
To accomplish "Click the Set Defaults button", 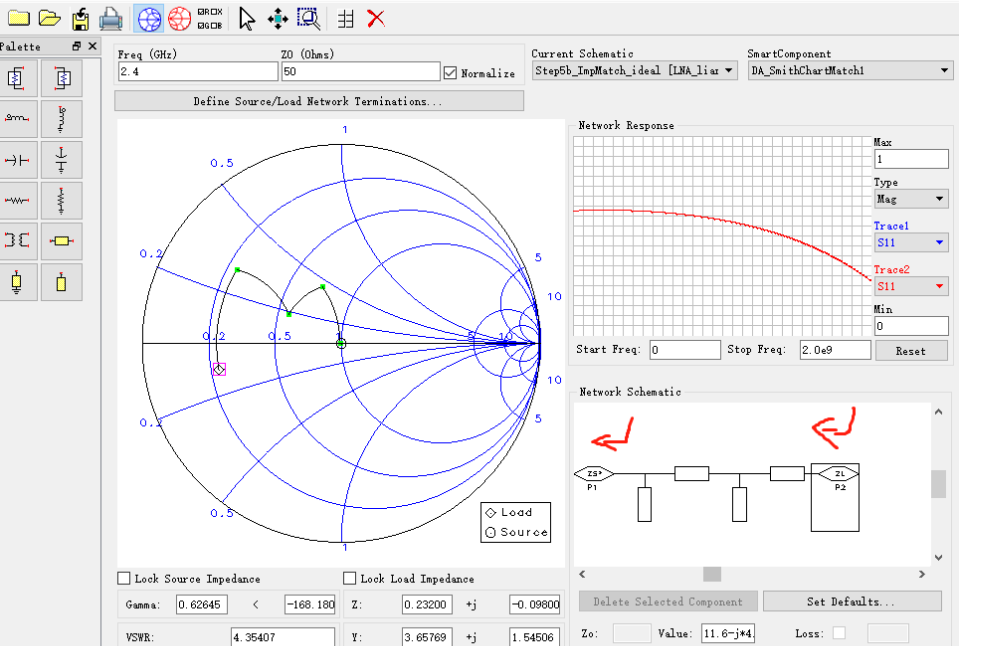I will [852, 602].
